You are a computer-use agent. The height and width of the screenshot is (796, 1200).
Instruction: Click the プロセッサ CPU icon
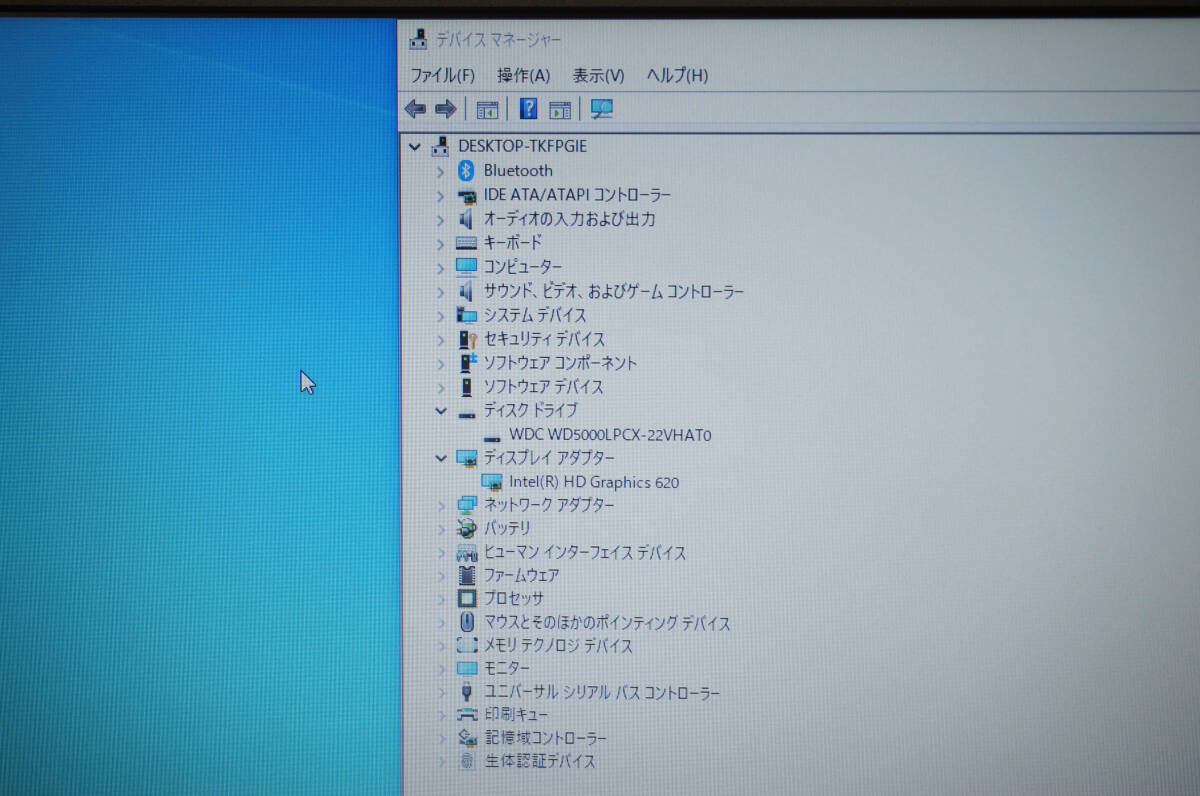coord(466,598)
